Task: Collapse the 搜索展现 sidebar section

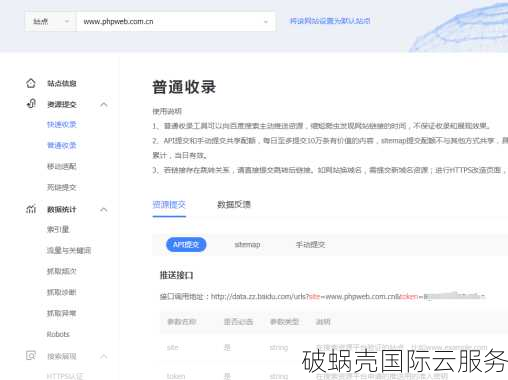Action: click(104, 356)
